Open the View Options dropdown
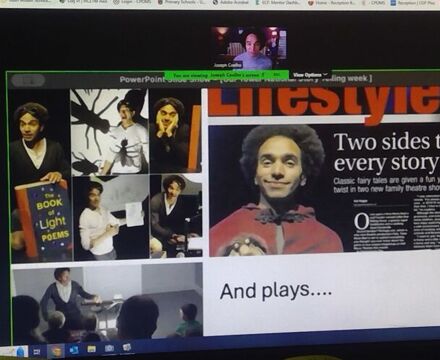This screenshot has height=360, width=440. click(x=310, y=75)
